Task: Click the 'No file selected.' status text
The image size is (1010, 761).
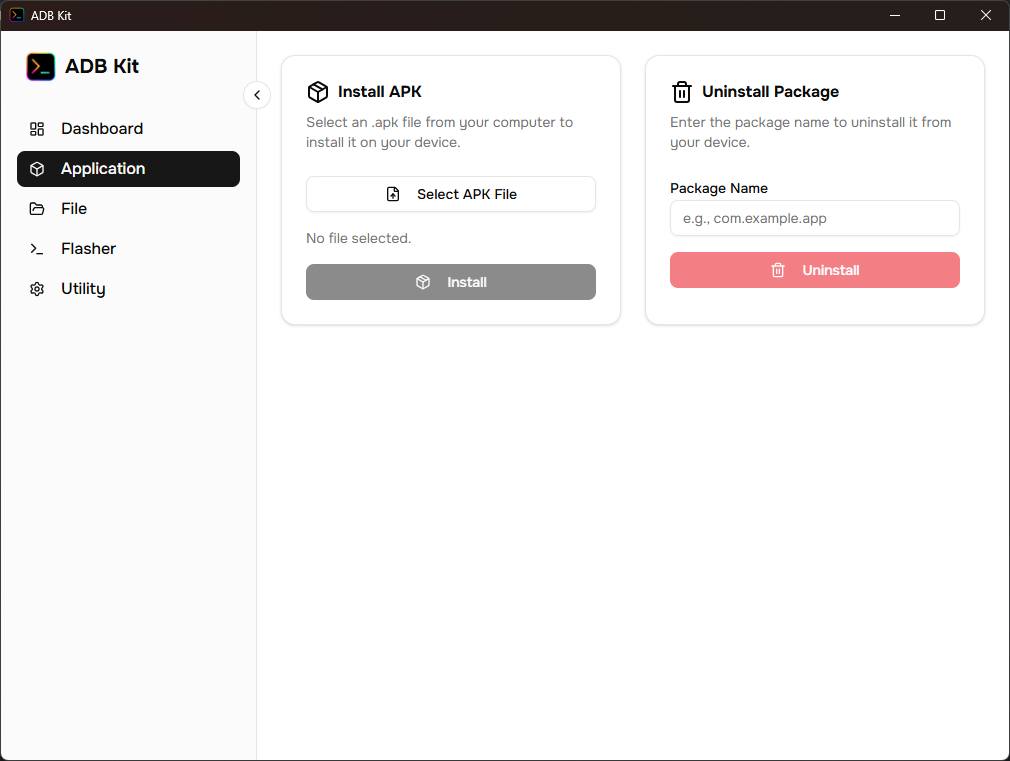Action: click(x=359, y=238)
